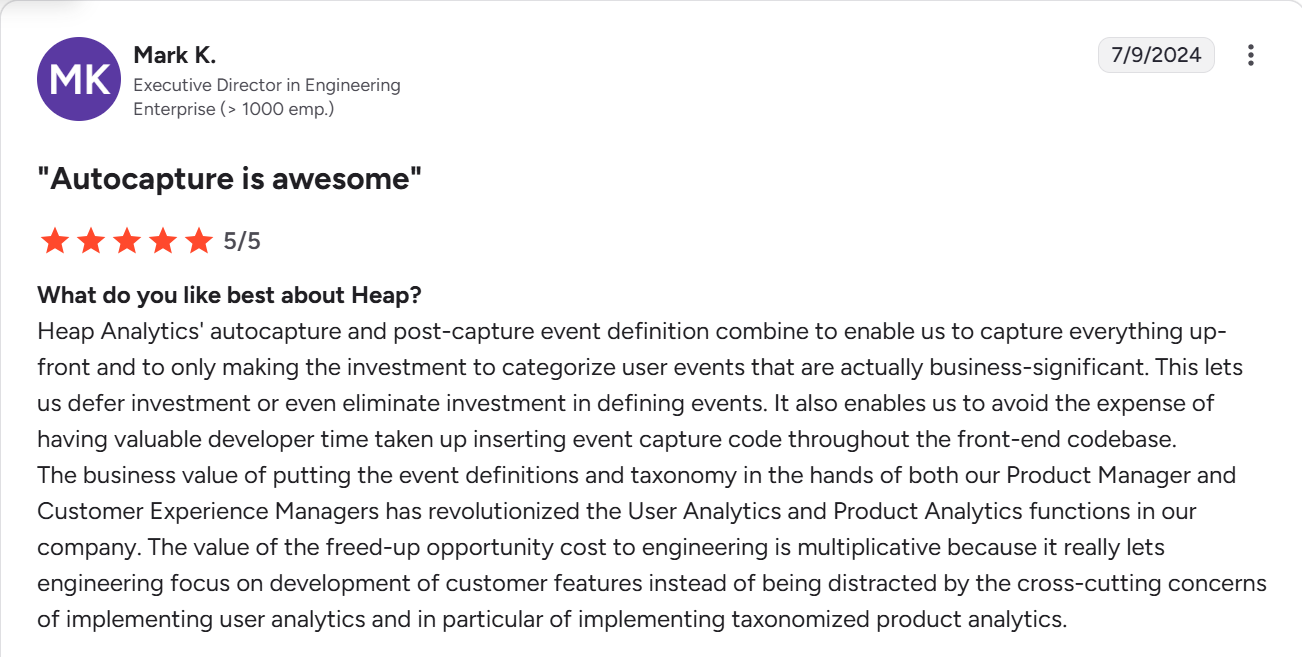Click the 5/5 rating score text

click(242, 241)
